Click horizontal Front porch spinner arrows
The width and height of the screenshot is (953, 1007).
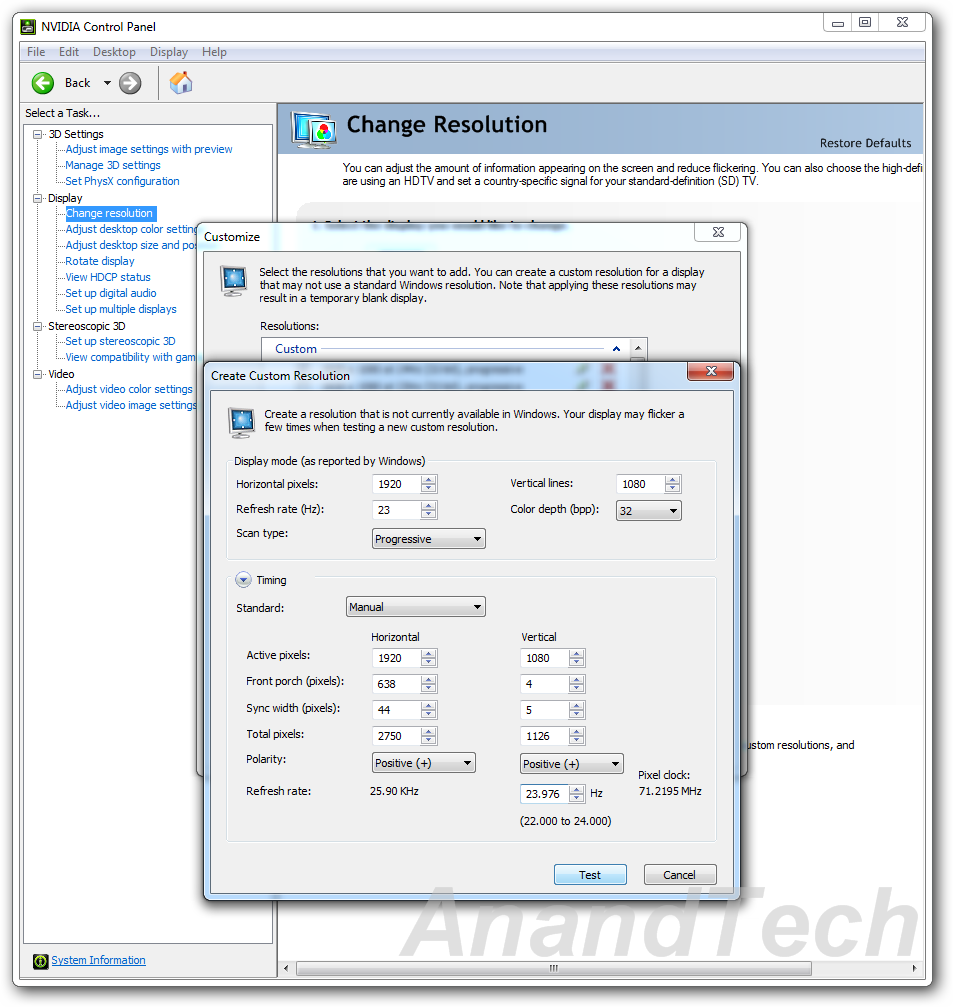pos(428,684)
